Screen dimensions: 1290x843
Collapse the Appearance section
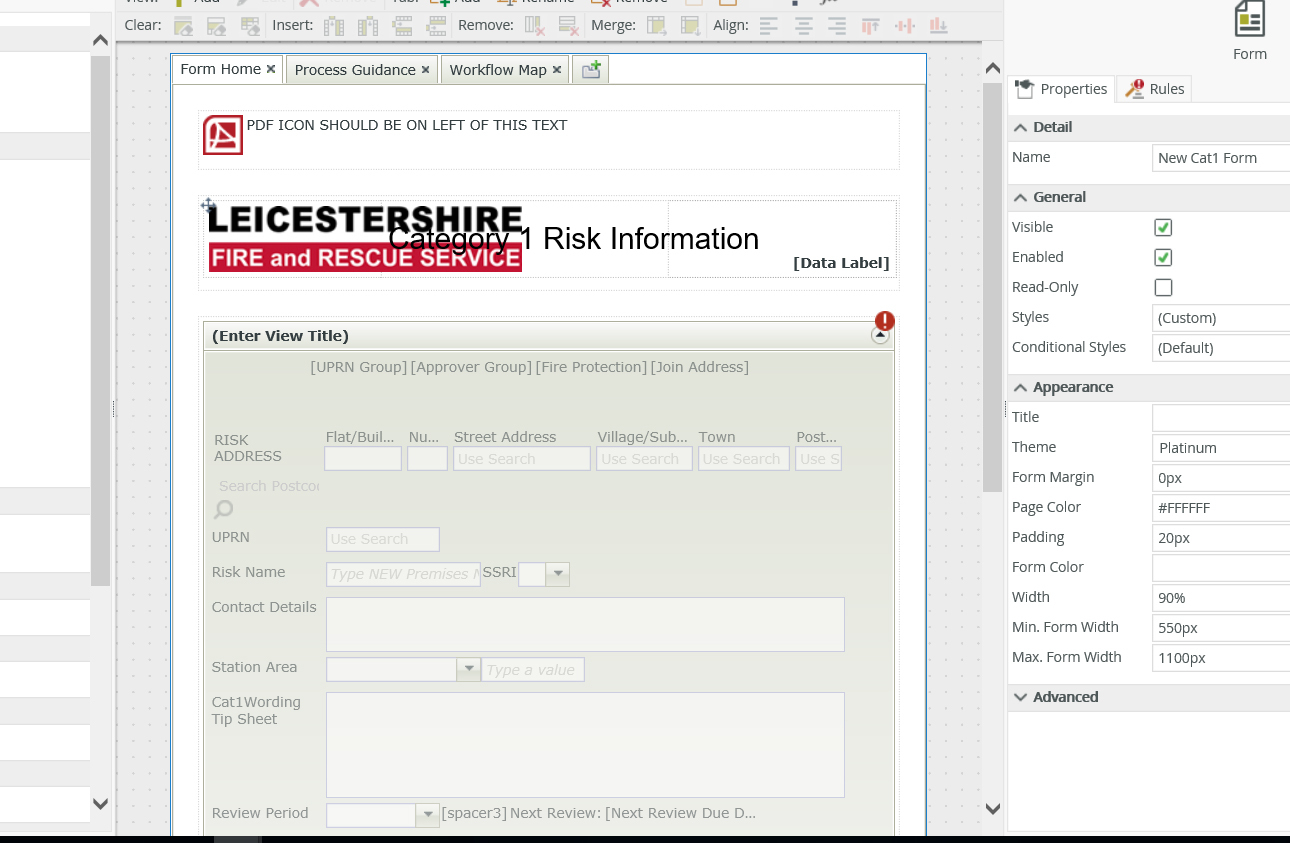(x=1020, y=387)
